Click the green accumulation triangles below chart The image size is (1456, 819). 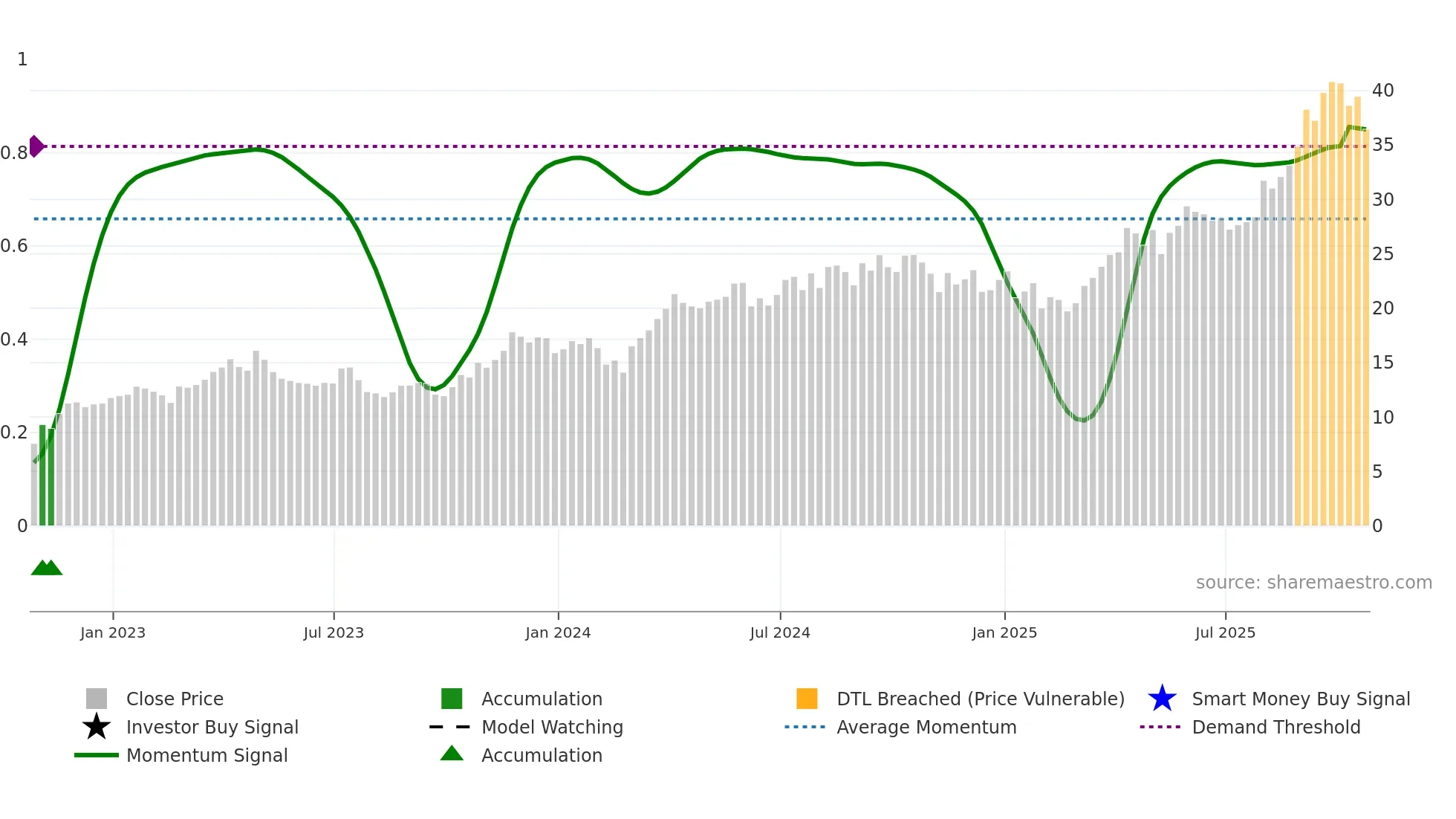[47, 568]
